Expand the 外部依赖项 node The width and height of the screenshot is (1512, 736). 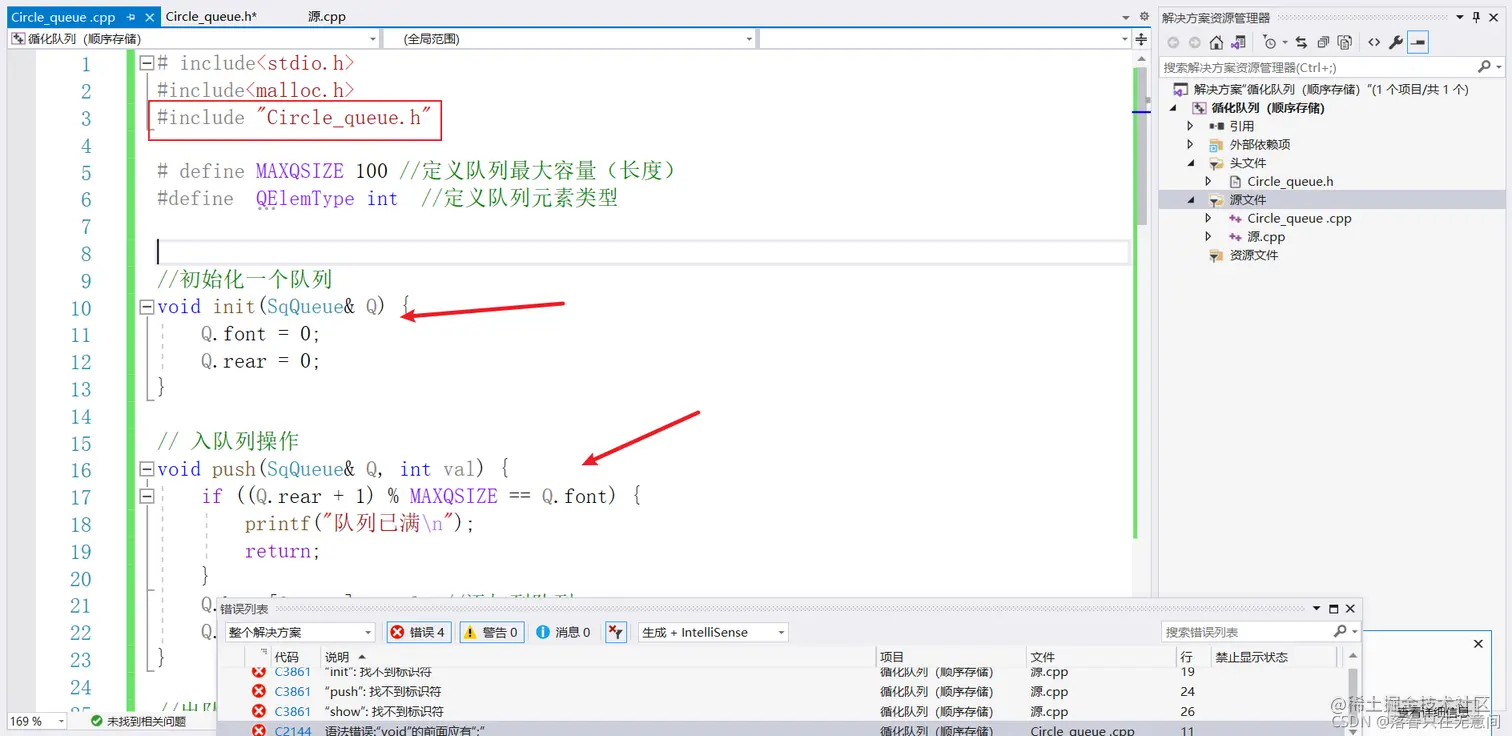coord(1190,144)
